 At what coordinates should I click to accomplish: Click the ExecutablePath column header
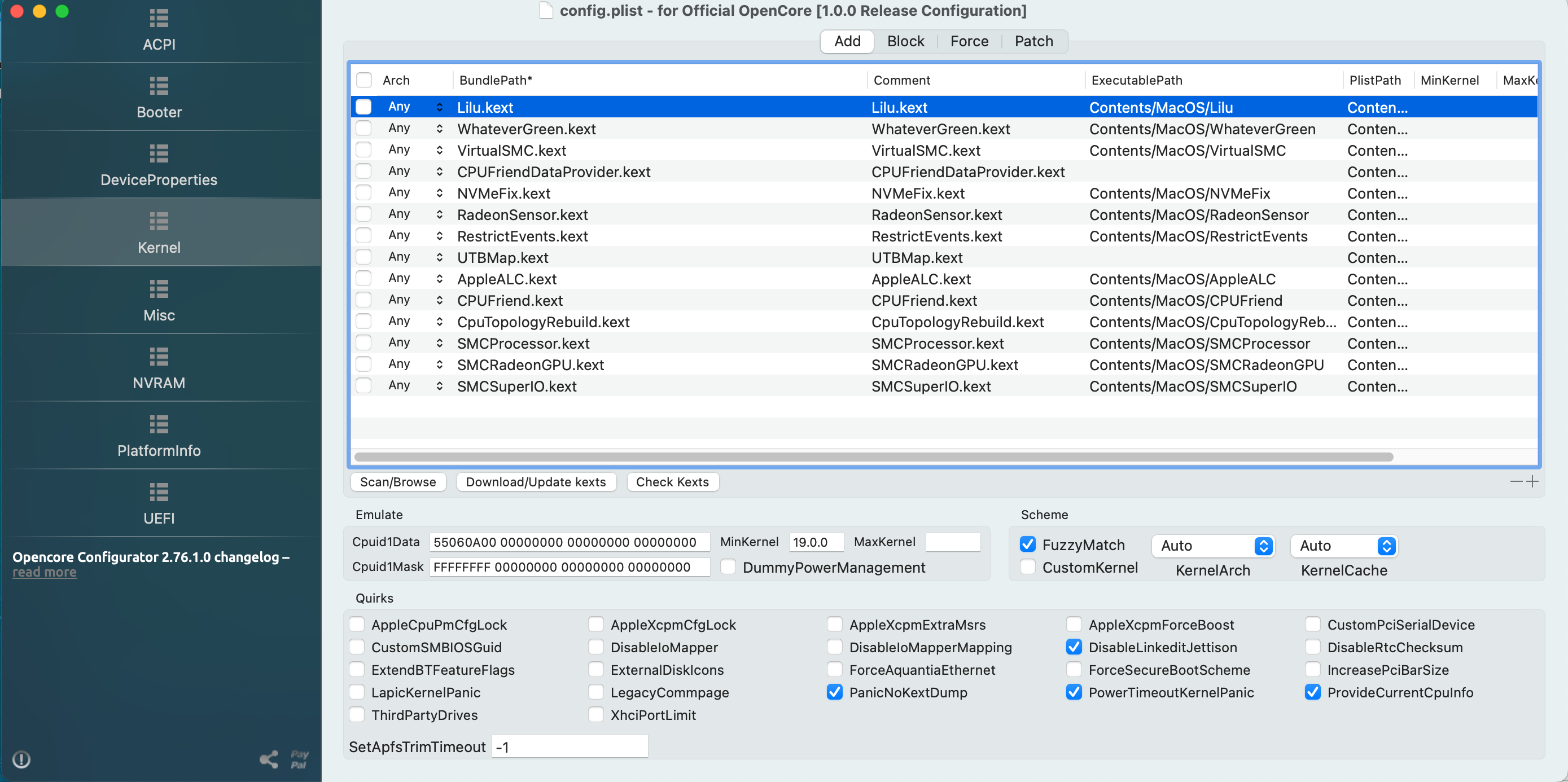[x=1214, y=80]
